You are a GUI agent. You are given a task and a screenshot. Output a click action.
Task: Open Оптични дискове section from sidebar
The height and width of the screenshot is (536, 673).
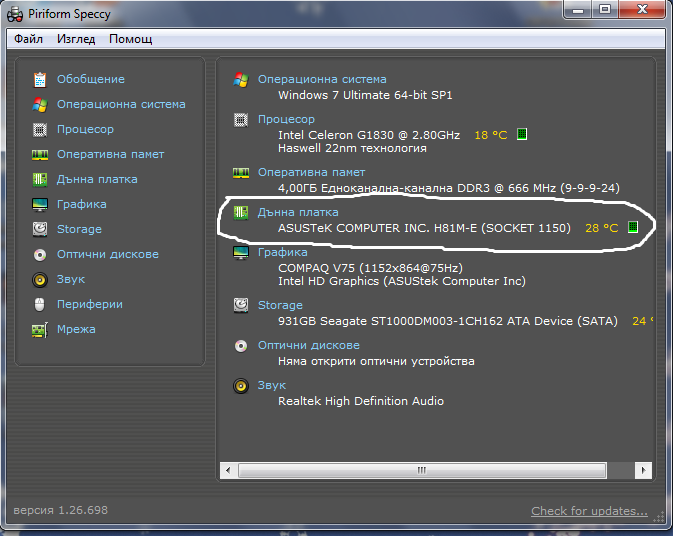tap(108, 254)
